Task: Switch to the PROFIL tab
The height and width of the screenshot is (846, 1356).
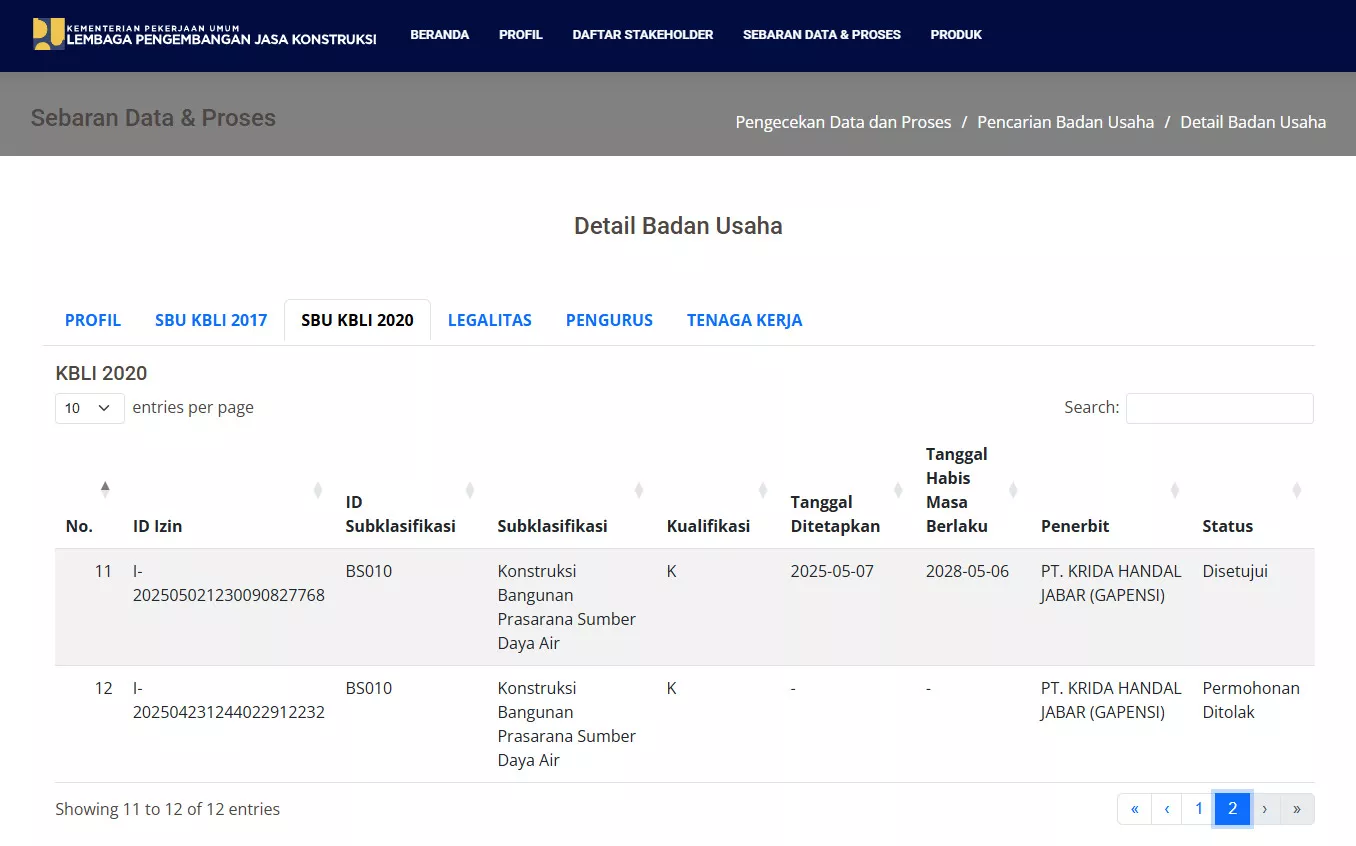Action: [x=93, y=320]
